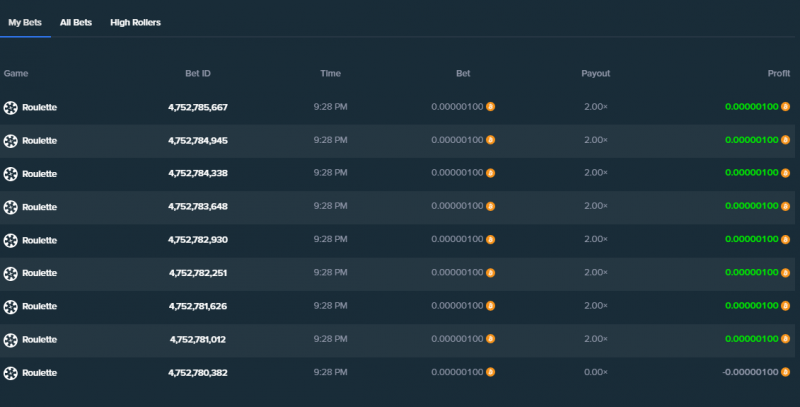Click the Payout column header
Viewport: 800px width, 407px height.
596,73
